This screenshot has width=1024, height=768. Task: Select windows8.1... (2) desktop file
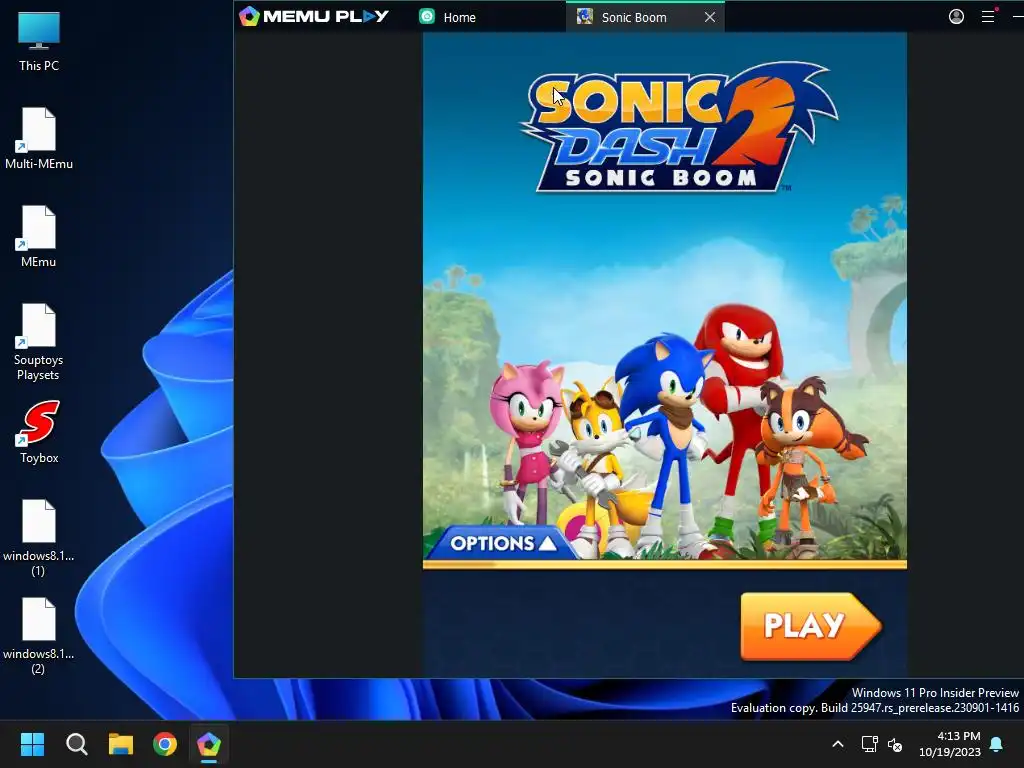pos(39,636)
